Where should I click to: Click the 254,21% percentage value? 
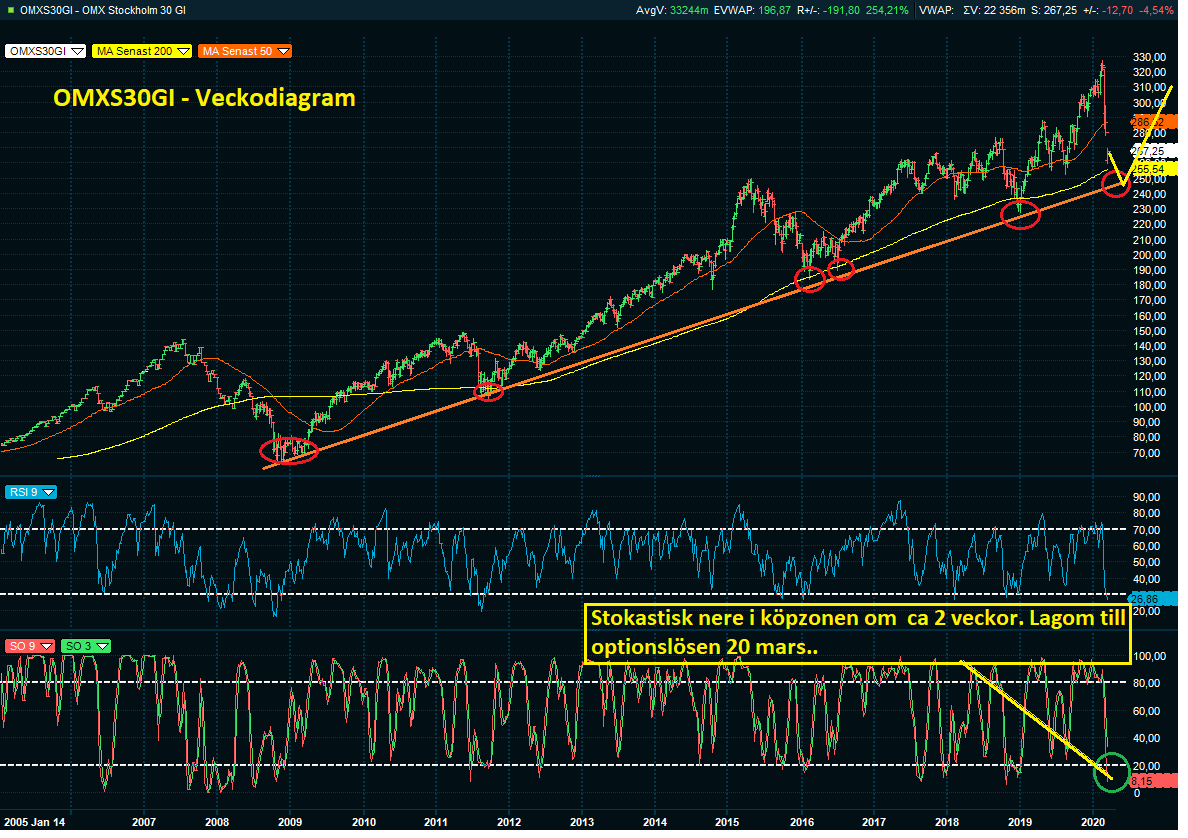[889, 10]
